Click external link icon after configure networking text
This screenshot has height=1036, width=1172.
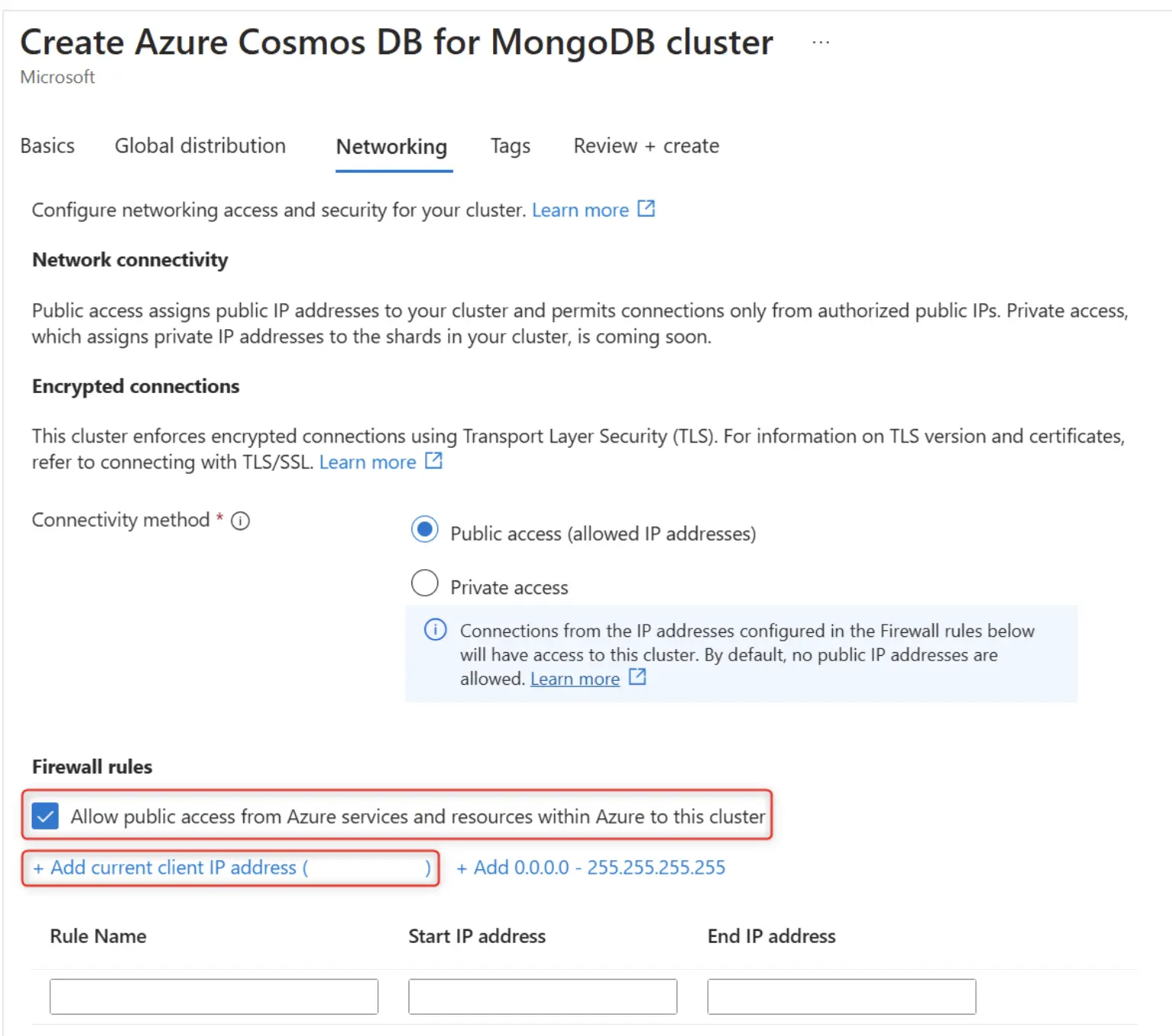pos(646,209)
